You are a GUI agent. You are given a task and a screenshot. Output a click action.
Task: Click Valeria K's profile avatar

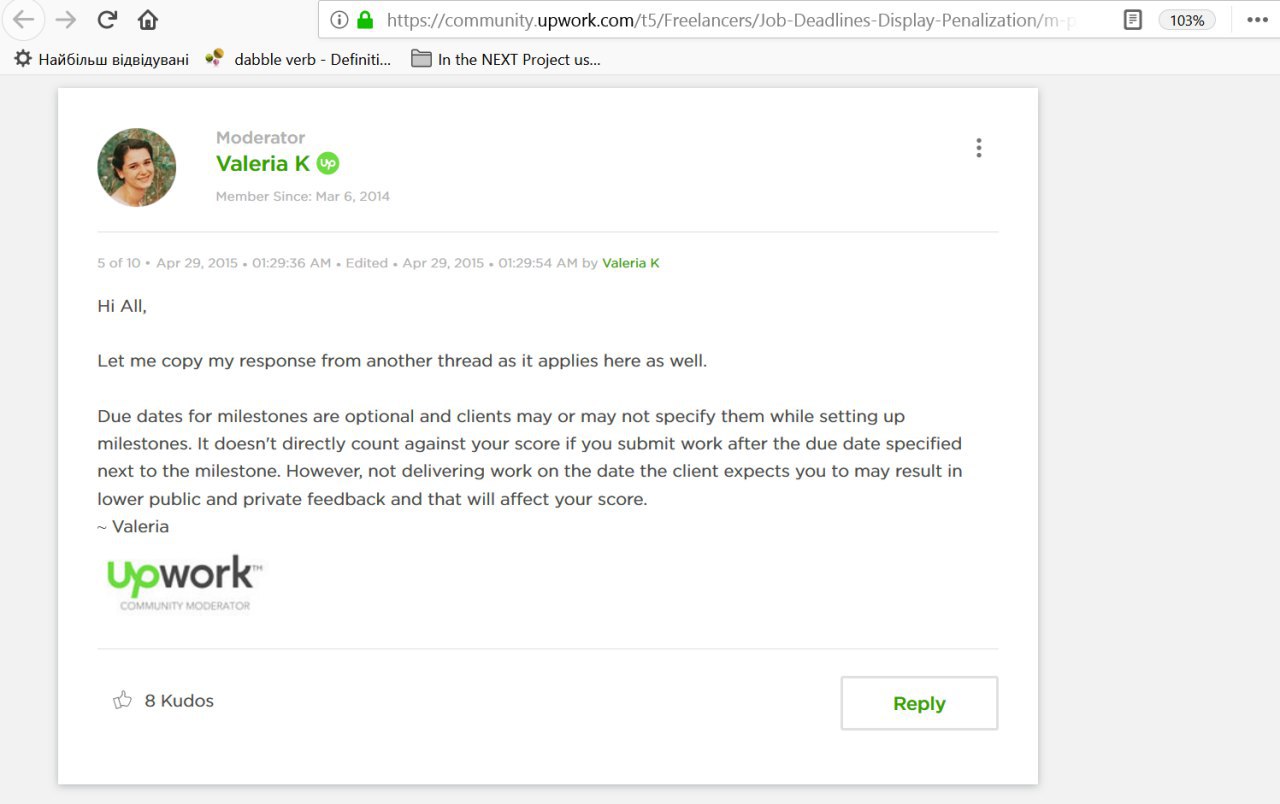pos(137,167)
